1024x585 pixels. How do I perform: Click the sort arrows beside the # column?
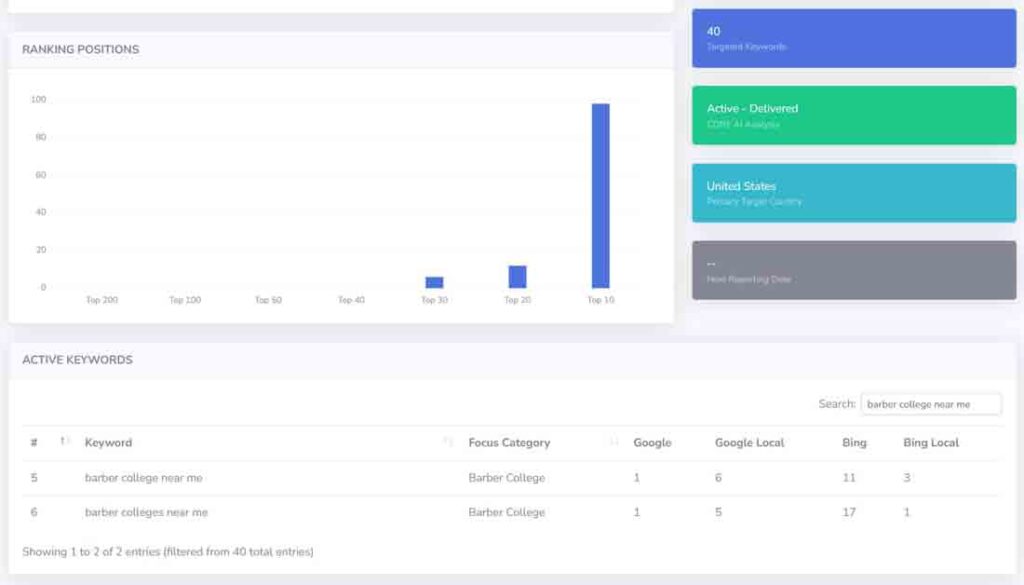63,442
